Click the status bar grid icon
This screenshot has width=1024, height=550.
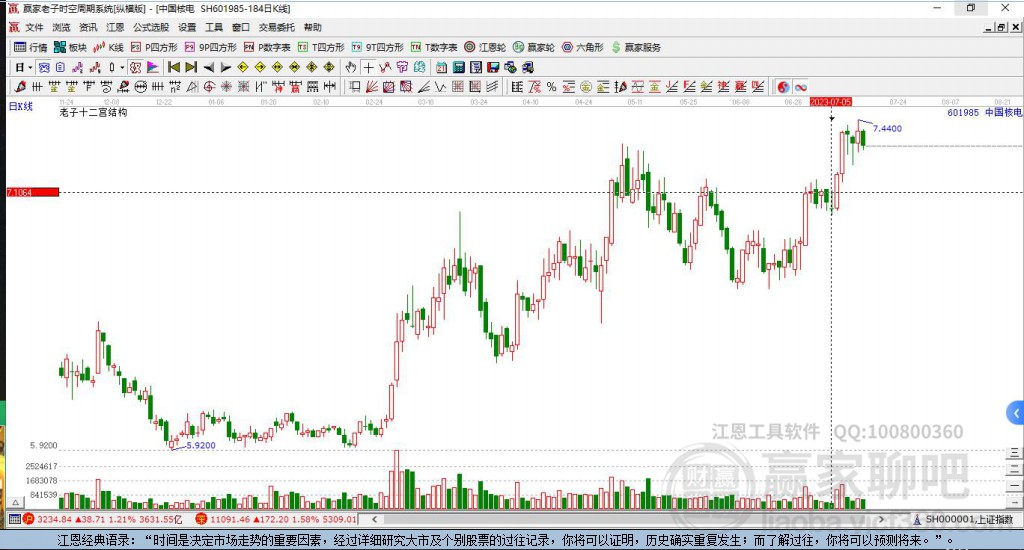(14, 519)
